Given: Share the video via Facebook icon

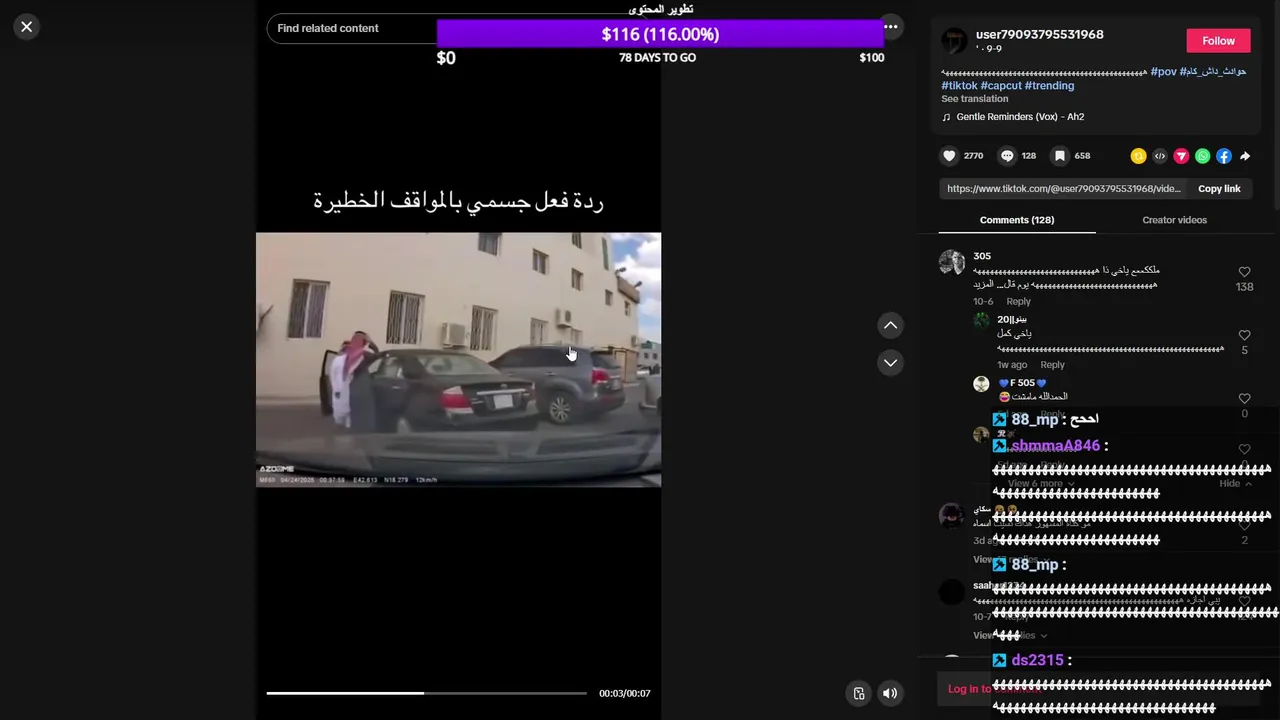Looking at the screenshot, I should coord(1224,156).
